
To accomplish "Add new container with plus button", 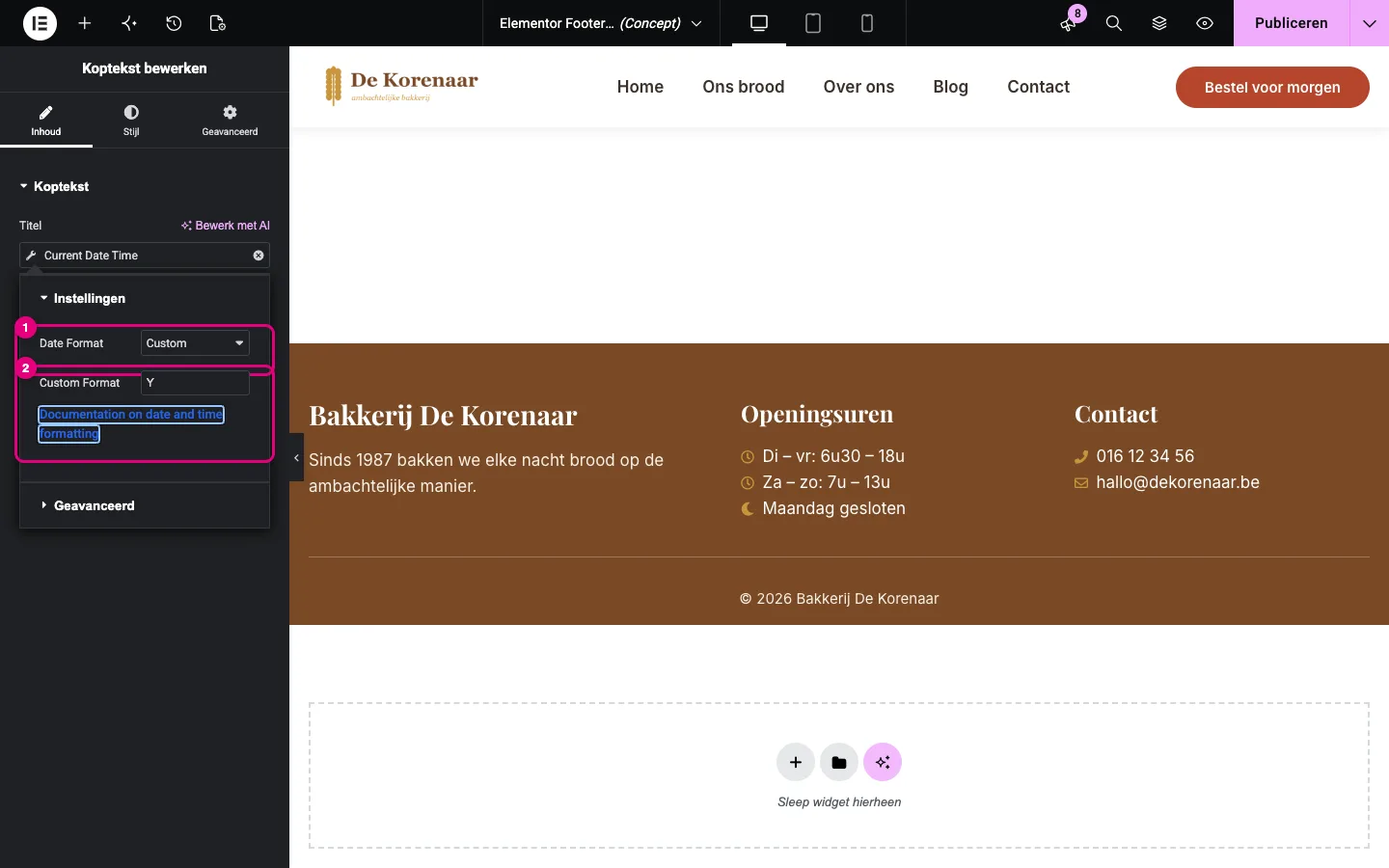I will [796, 763].
